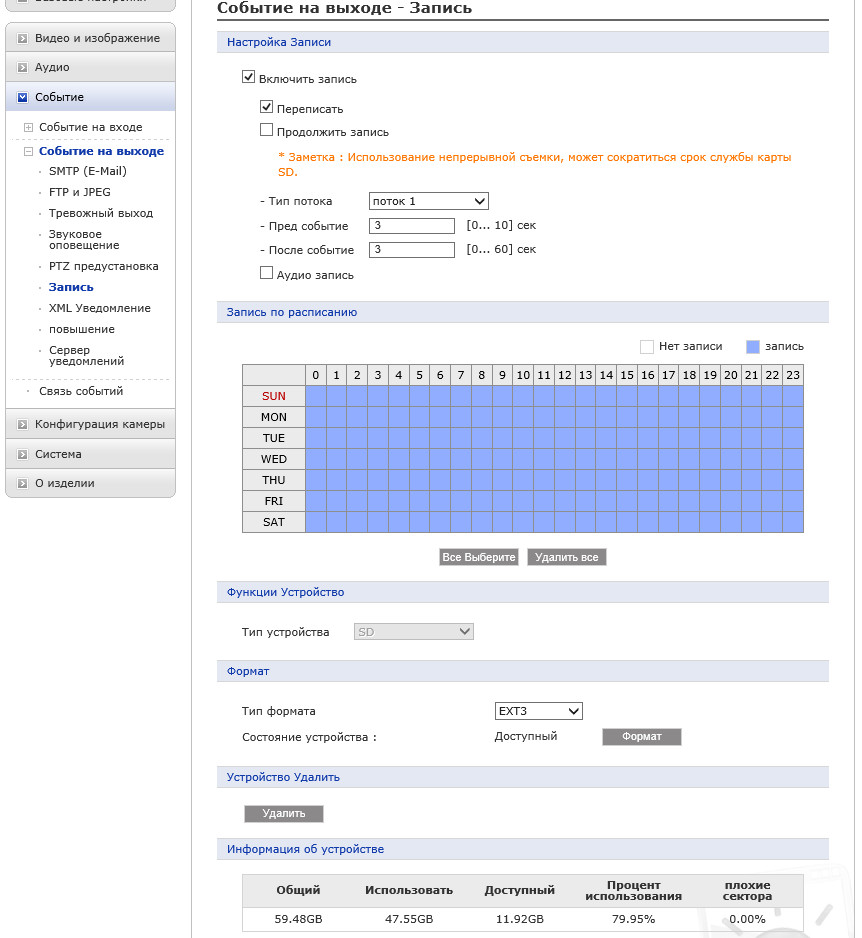862x938 pixels.
Task: Click the arrow icon beside Видео и изображение
Action: click(22, 38)
